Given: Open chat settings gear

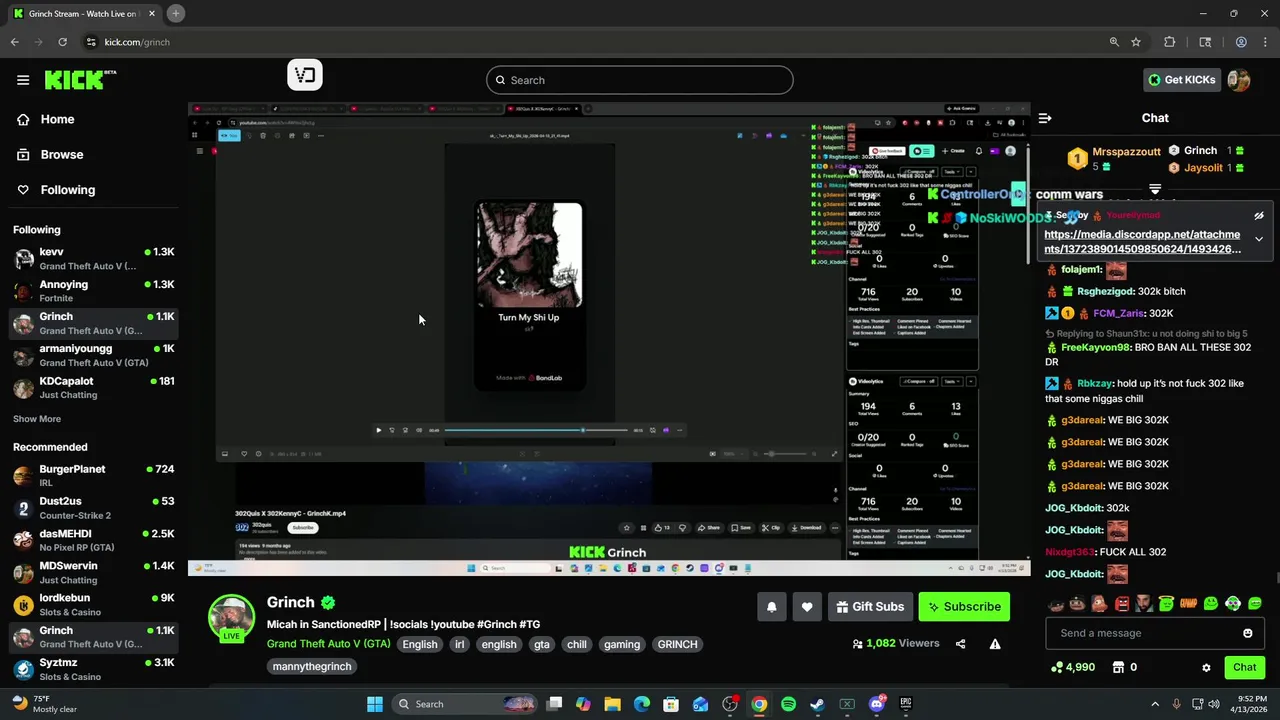Looking at the screenshot, I should [1206, 667].
